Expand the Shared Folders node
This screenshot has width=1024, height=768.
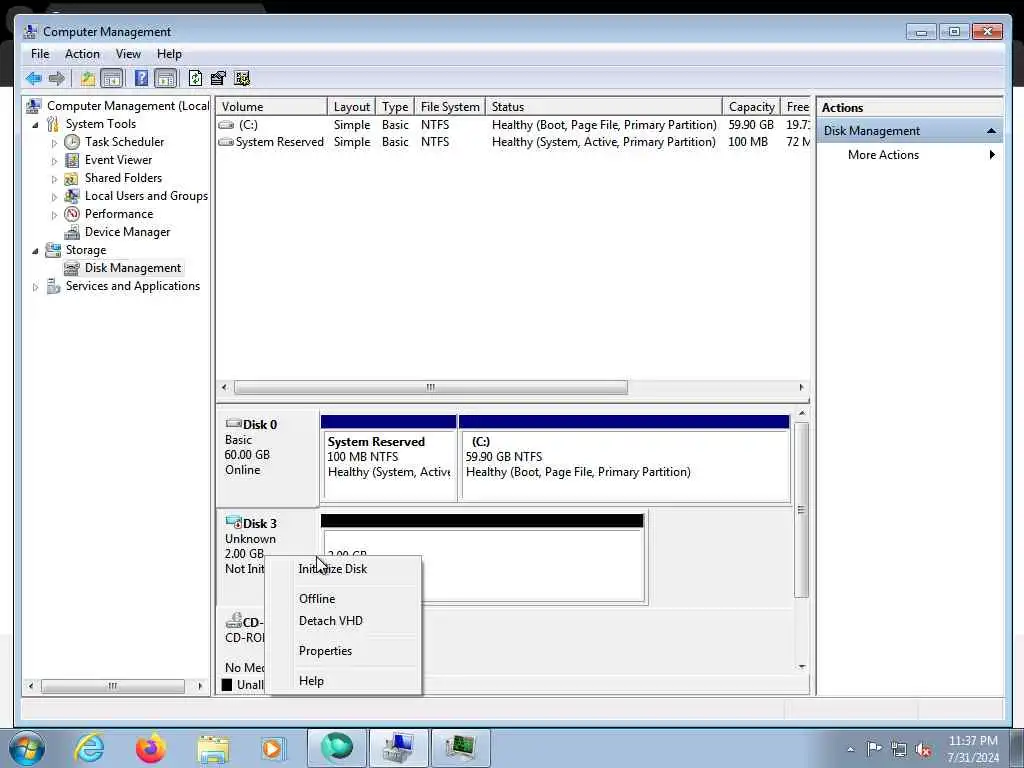[54, 178]
